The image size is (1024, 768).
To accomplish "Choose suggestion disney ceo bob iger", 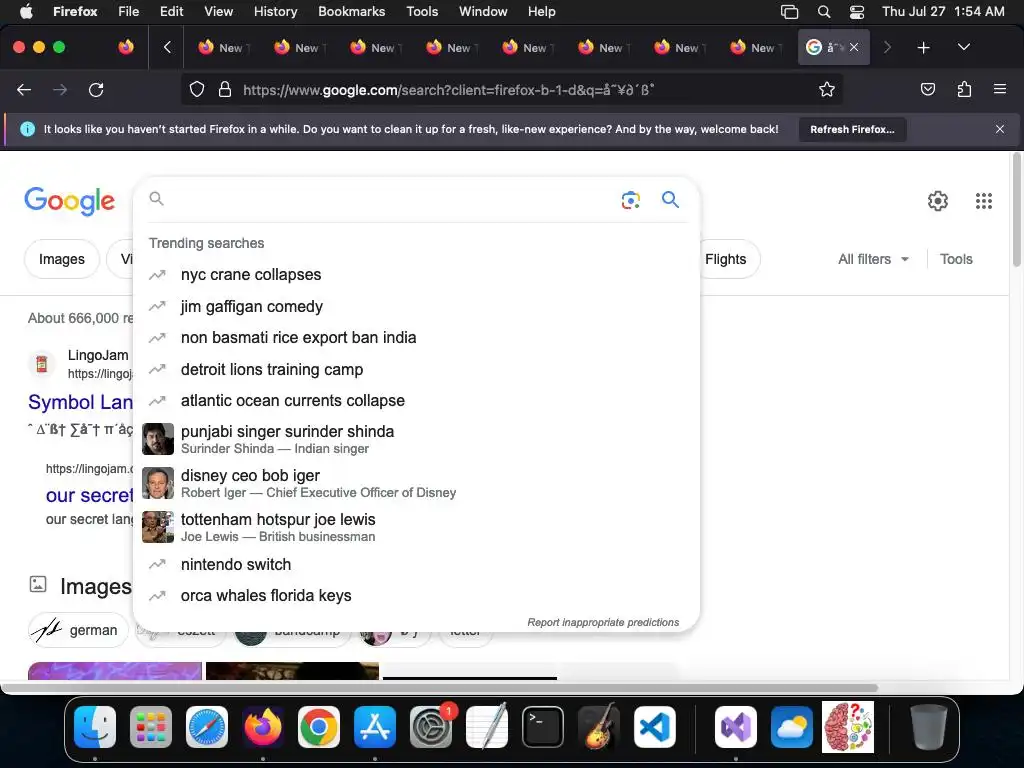I will tap(415, 483).
